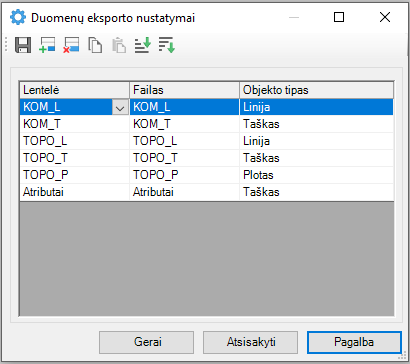The height and width of the screenshot is (364, 410).
Task: Select TOPO_P cell in Failas column
Action: pyautogui.click(x=184, y=175)
